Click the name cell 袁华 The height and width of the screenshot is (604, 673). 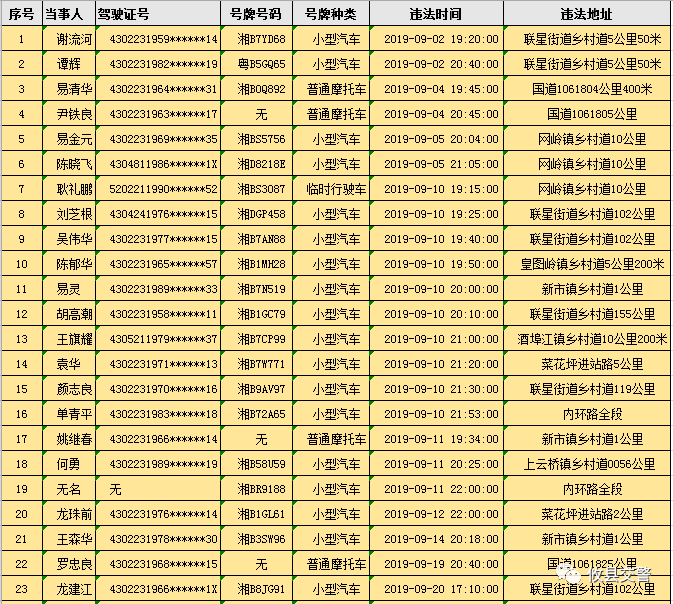68,364
